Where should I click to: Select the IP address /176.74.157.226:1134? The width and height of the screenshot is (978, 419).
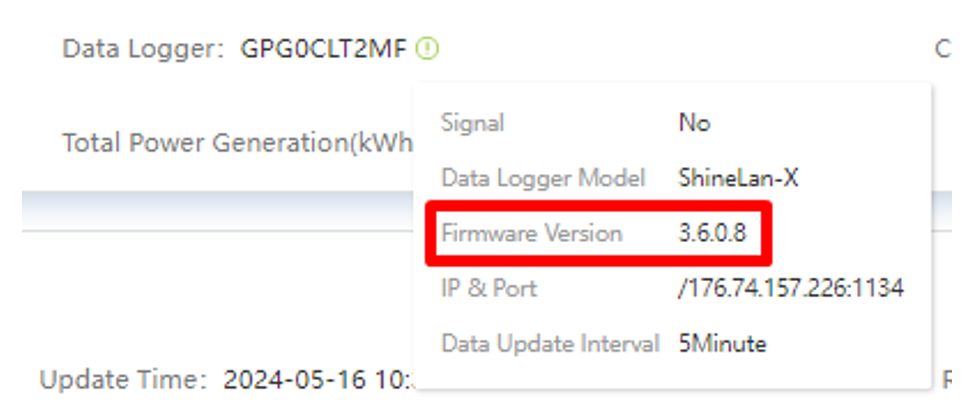click(x=790, y=288)
